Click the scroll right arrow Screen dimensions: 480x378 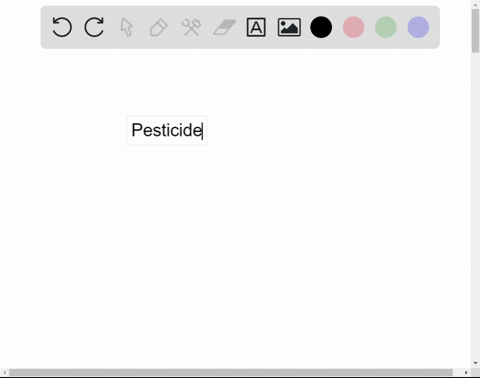coord(466,372)
